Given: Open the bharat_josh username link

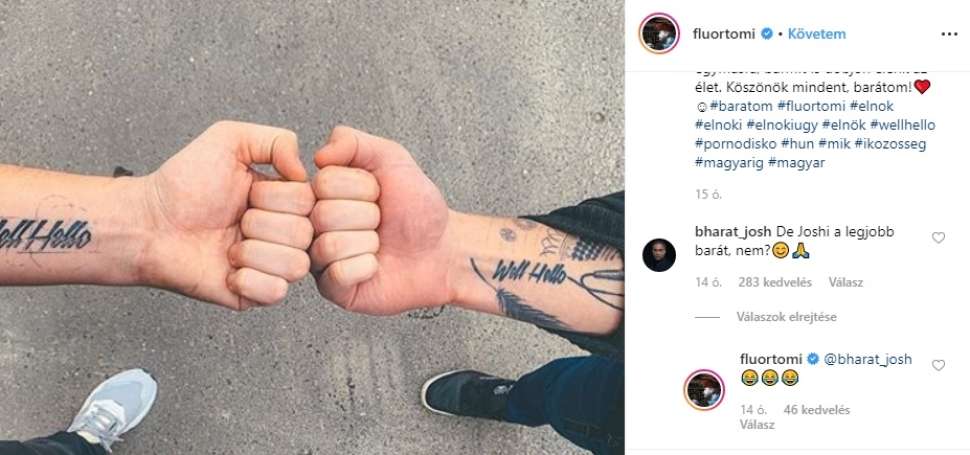Looking at the screenshot, I should coord(733,232).
